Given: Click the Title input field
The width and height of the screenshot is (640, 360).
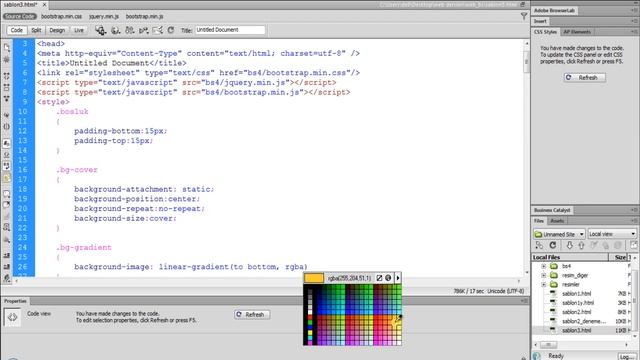Looking at the screenshot, I should (230, 30).
